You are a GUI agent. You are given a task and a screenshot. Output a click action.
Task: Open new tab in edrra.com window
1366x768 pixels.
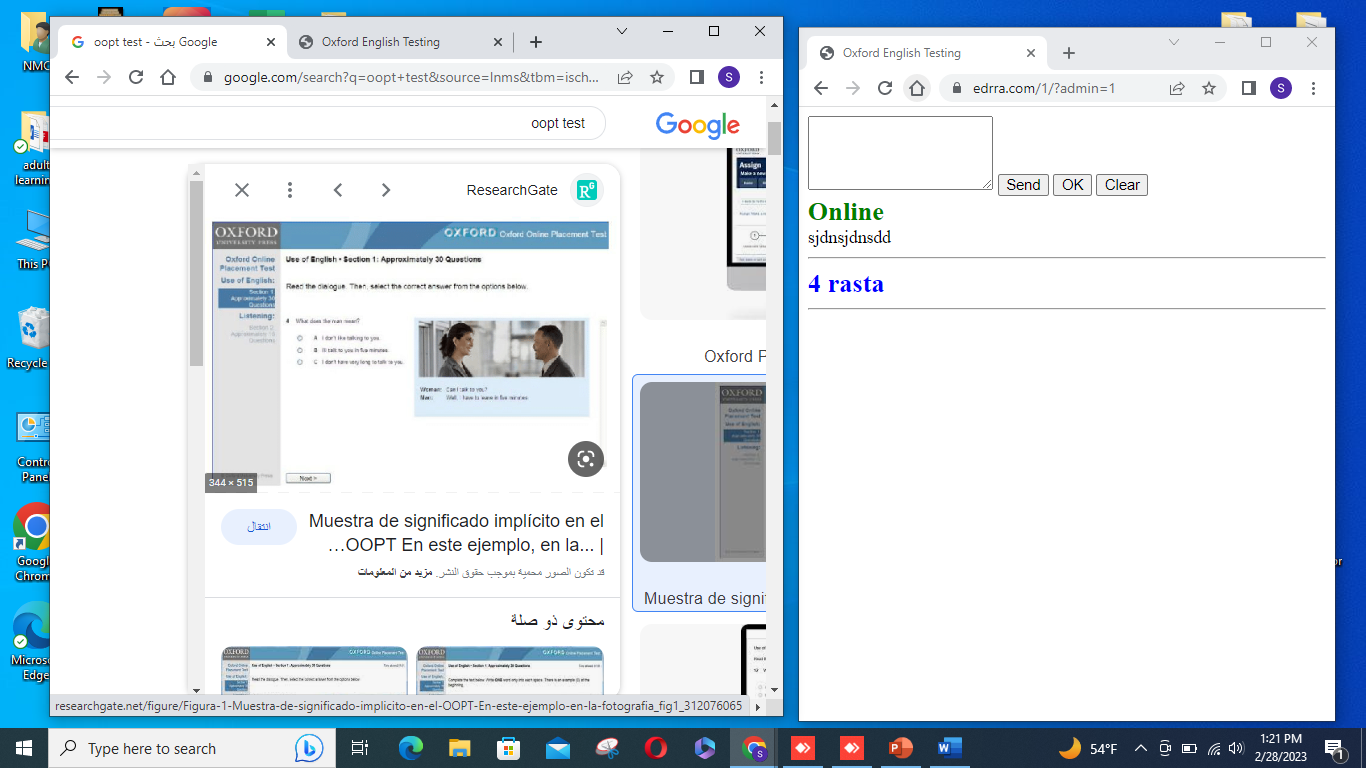1069,53
